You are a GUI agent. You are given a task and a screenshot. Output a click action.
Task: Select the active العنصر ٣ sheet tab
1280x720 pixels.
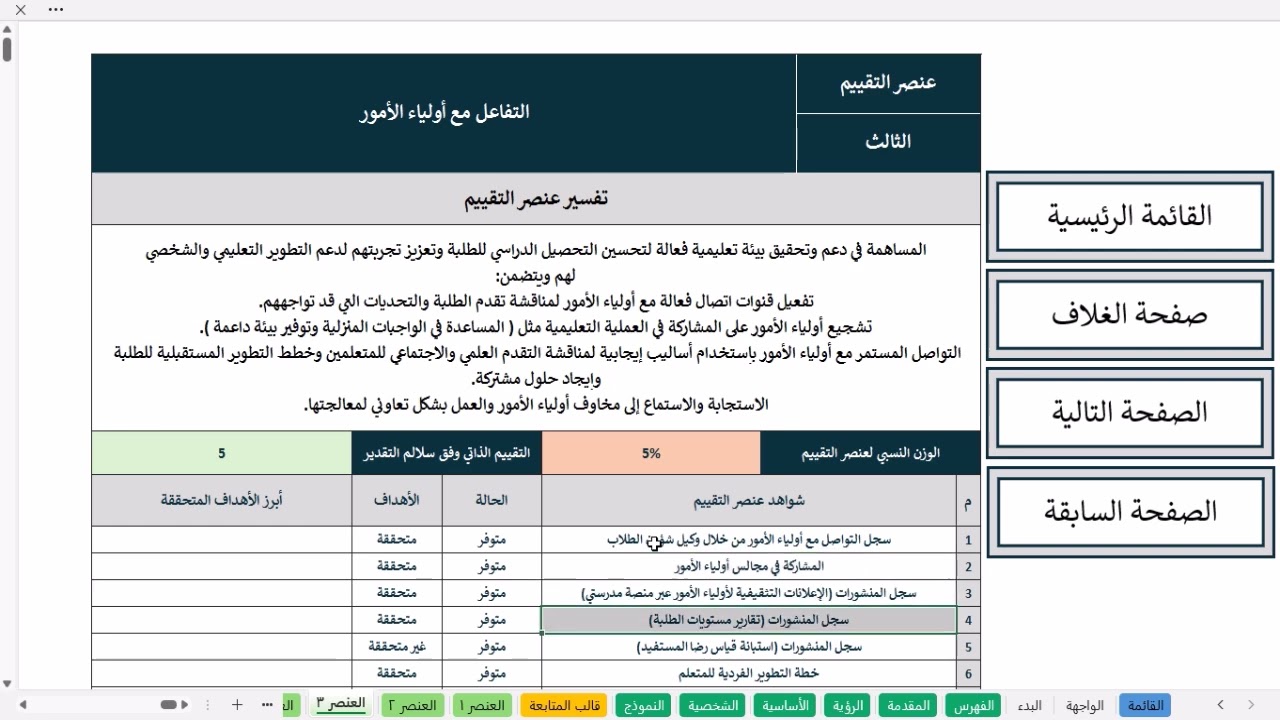[x=341, y=705]
